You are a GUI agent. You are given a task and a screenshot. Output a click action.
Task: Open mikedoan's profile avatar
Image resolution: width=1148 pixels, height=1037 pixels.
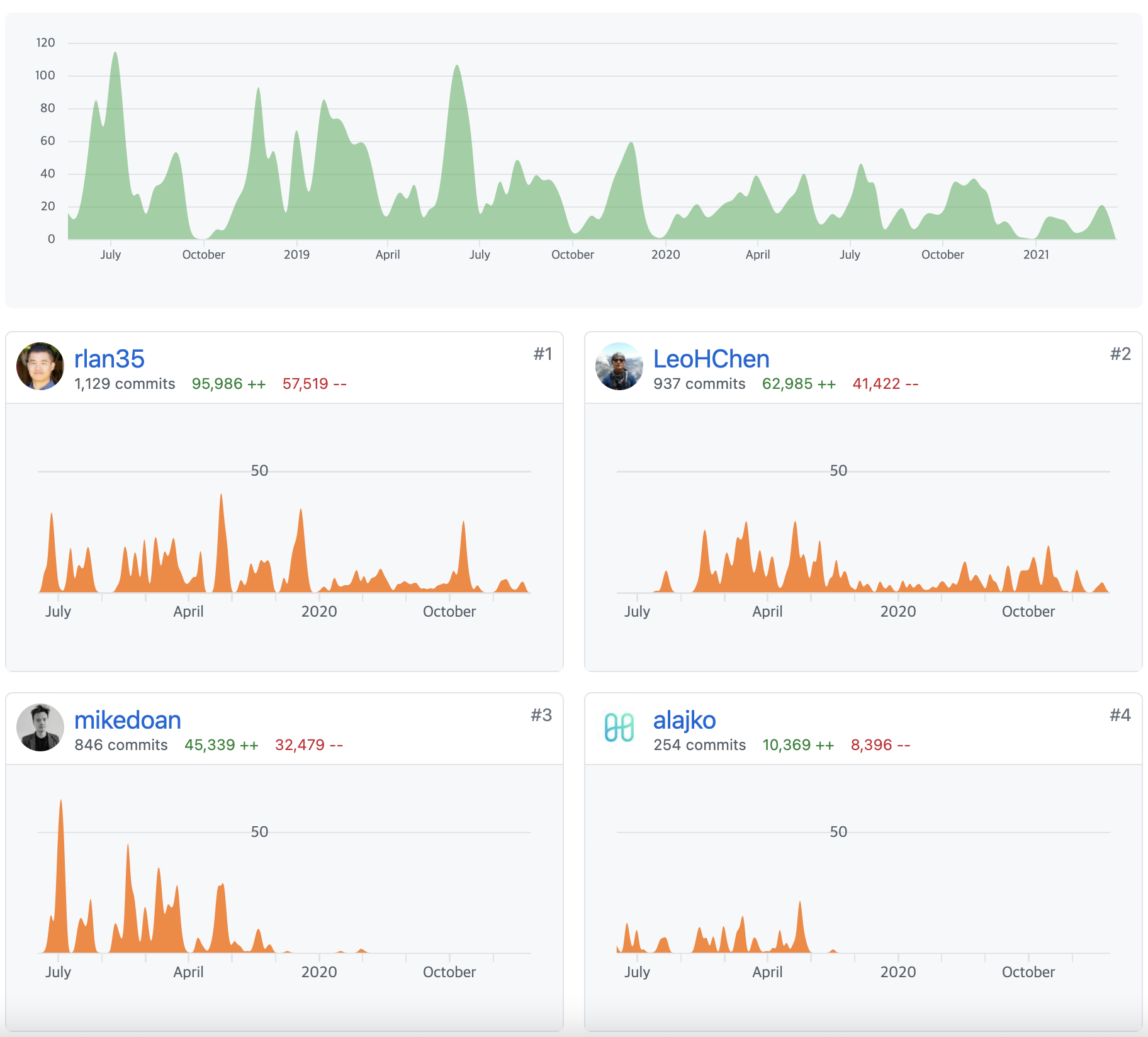point(40,727)
